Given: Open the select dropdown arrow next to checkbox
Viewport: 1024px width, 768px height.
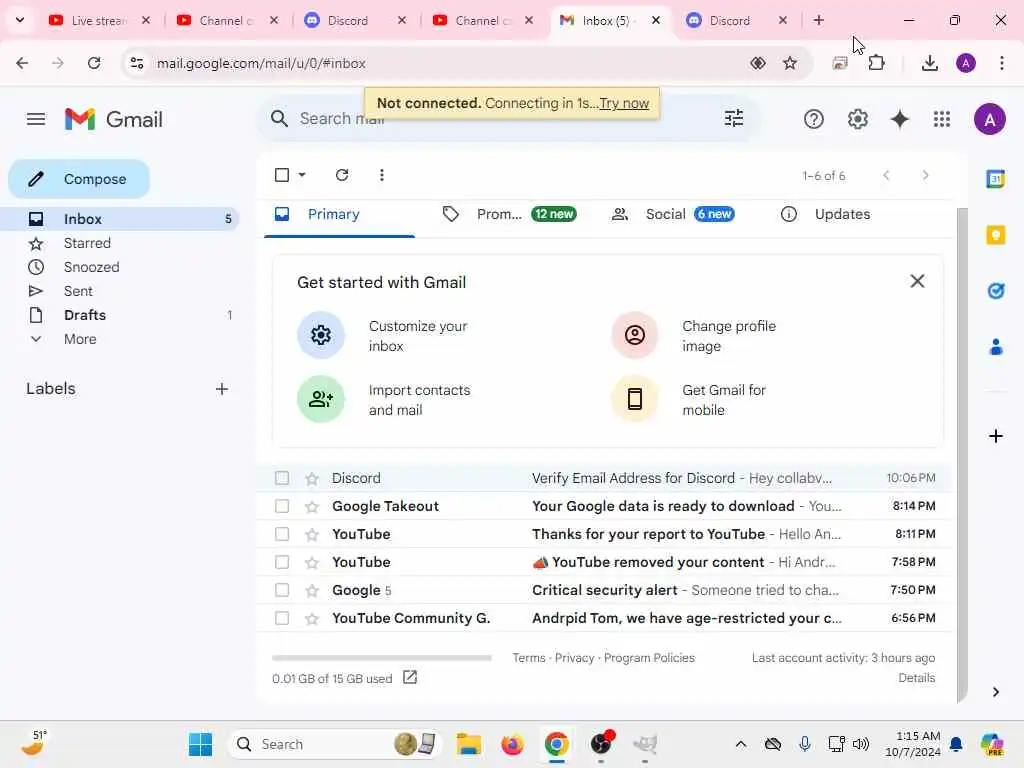Looking at the screenshot, I should point(302,174).
